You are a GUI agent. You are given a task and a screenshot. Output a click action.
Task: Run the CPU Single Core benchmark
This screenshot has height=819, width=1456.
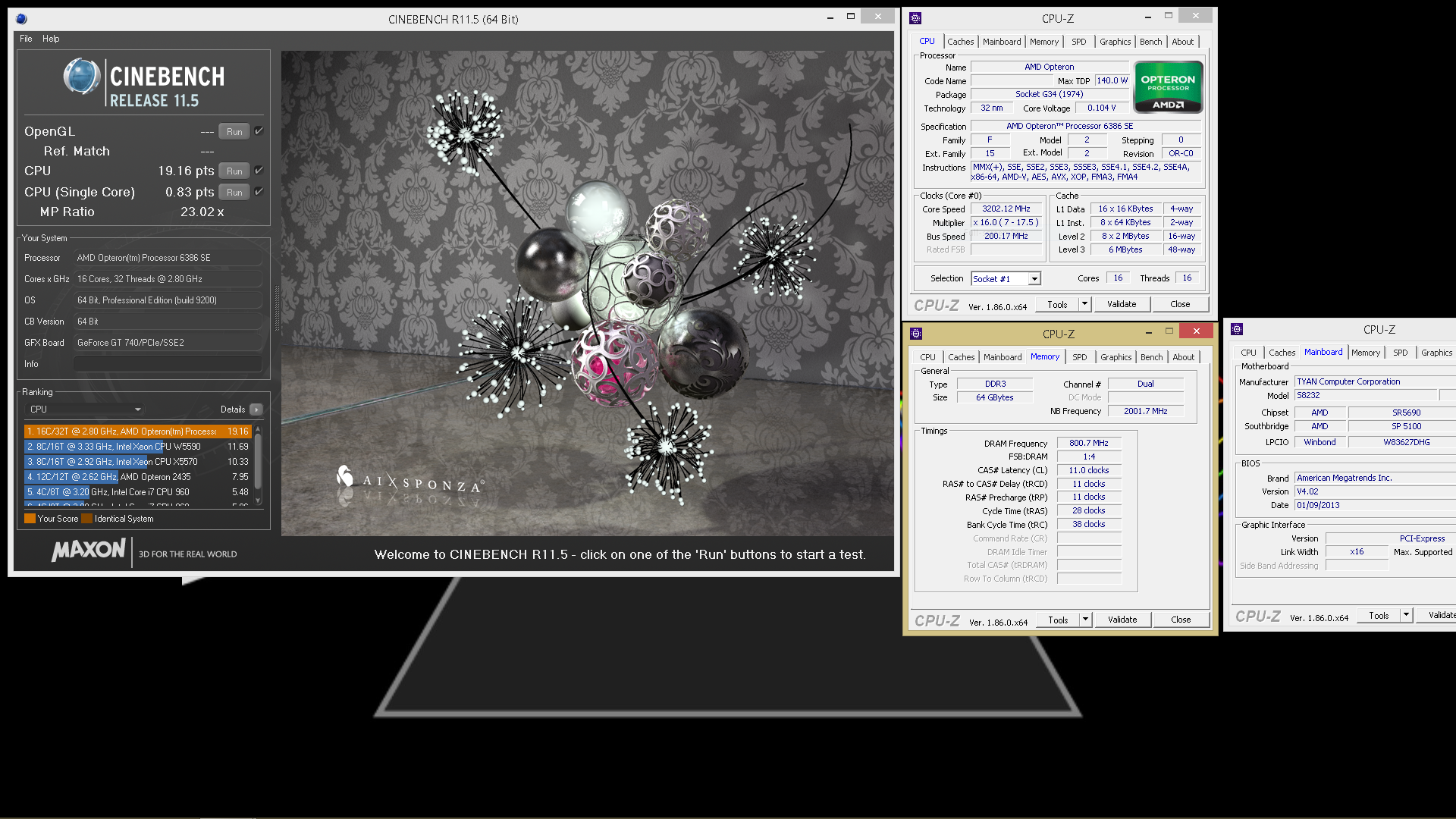pyautogui.click(x=234, y=192)
